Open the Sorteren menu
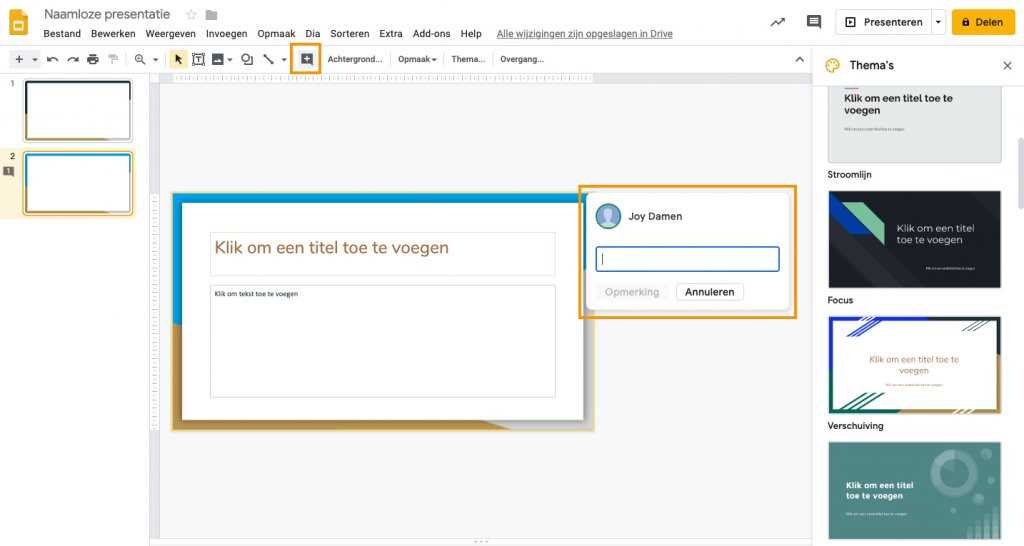 pos(349,34)
